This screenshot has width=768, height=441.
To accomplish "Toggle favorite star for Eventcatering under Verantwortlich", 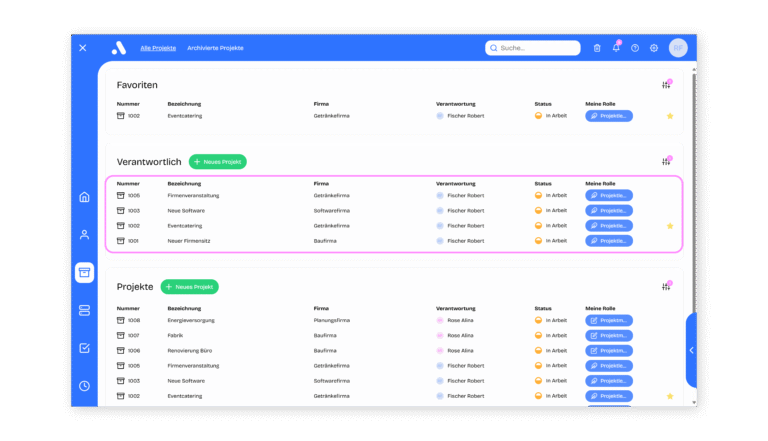I will (x=670, y=226).
